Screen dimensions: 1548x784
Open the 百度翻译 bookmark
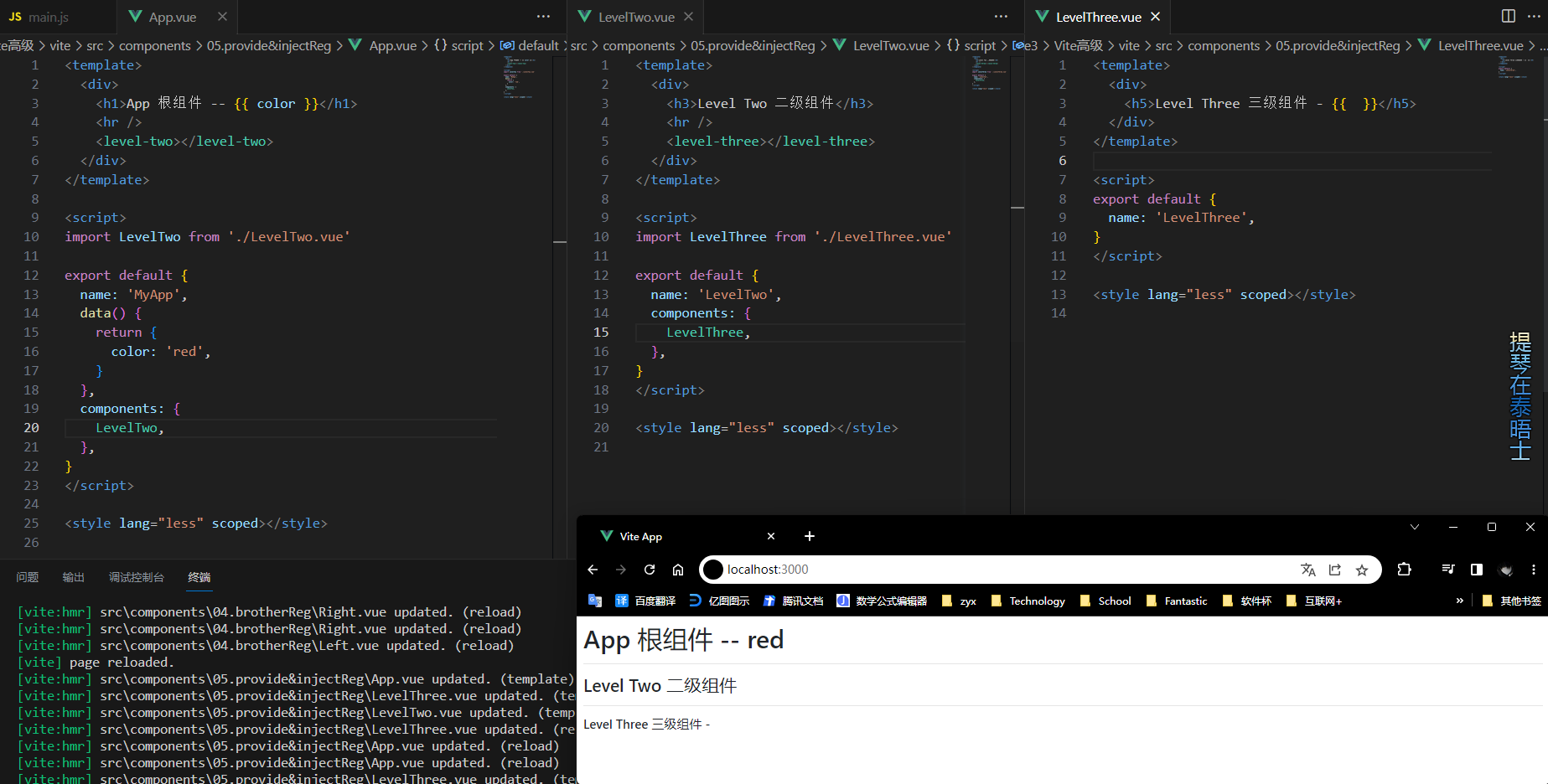(x=645, y=601)
